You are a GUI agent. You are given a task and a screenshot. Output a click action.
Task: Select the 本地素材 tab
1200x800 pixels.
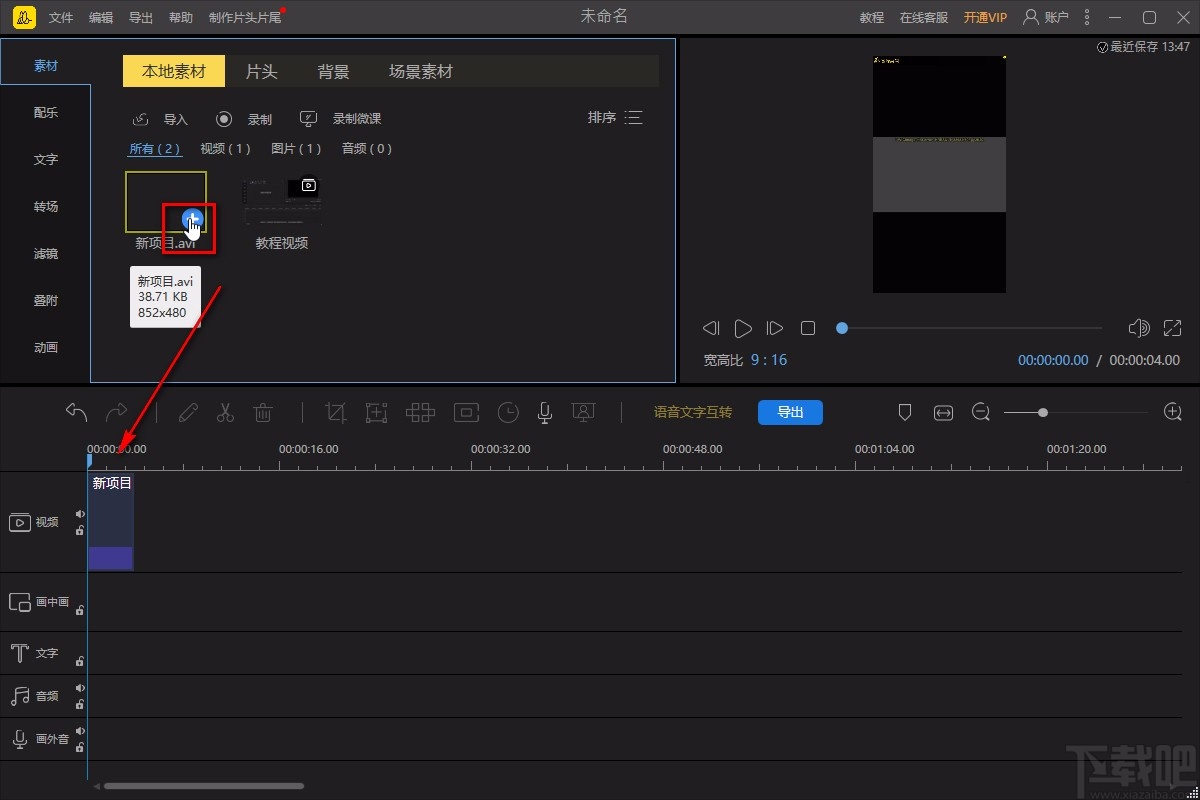coord(174,72)
